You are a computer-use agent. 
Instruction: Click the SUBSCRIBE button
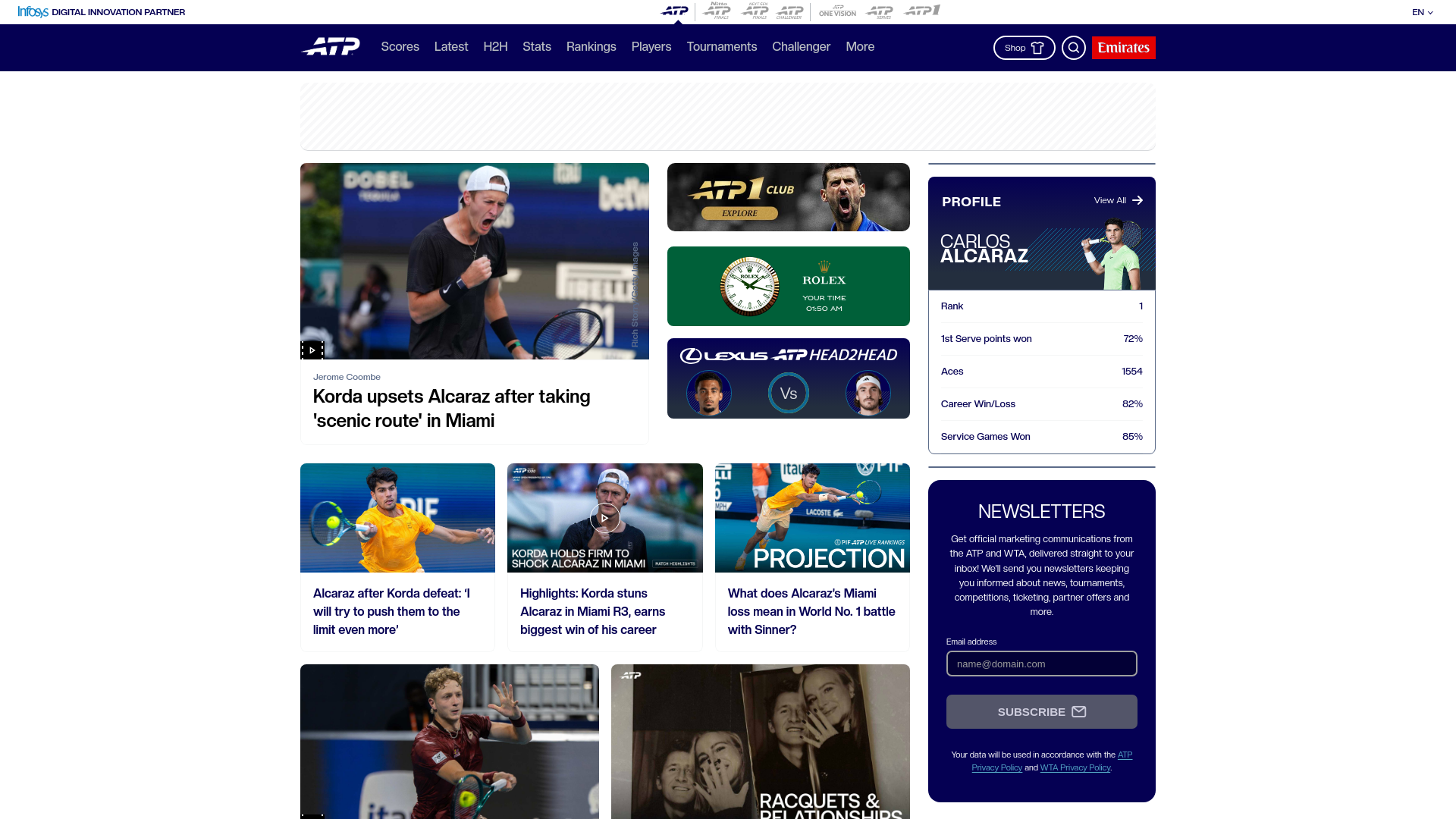[1041, 711]
